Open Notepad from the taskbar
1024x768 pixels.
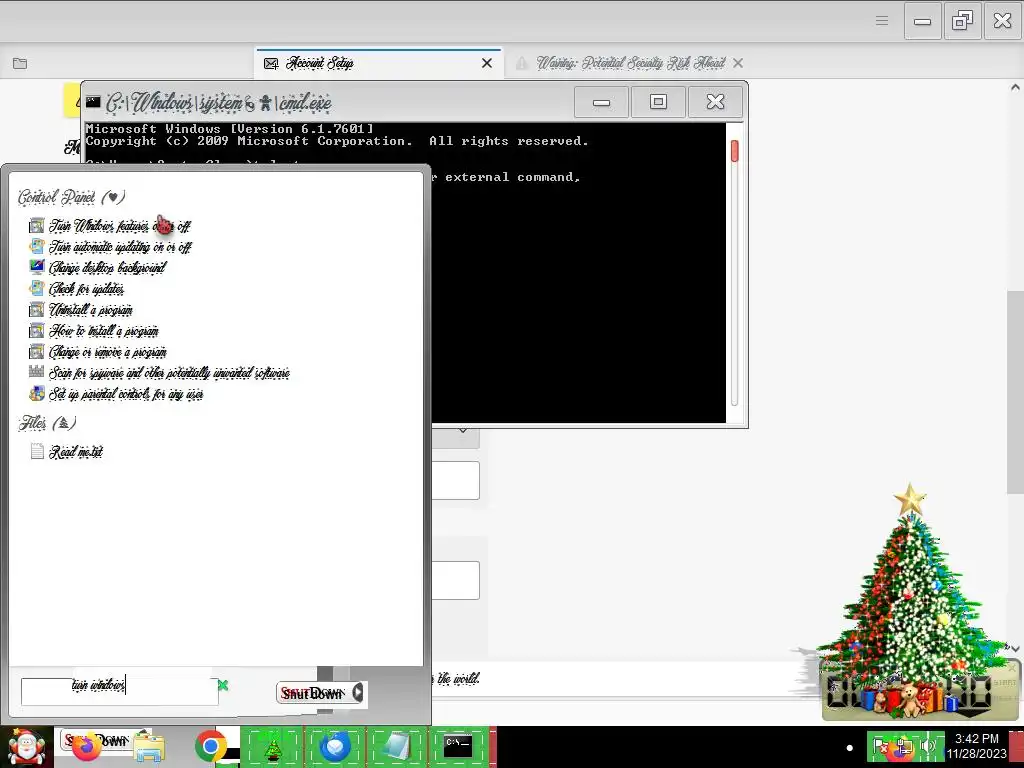click(x=396, y=747)
